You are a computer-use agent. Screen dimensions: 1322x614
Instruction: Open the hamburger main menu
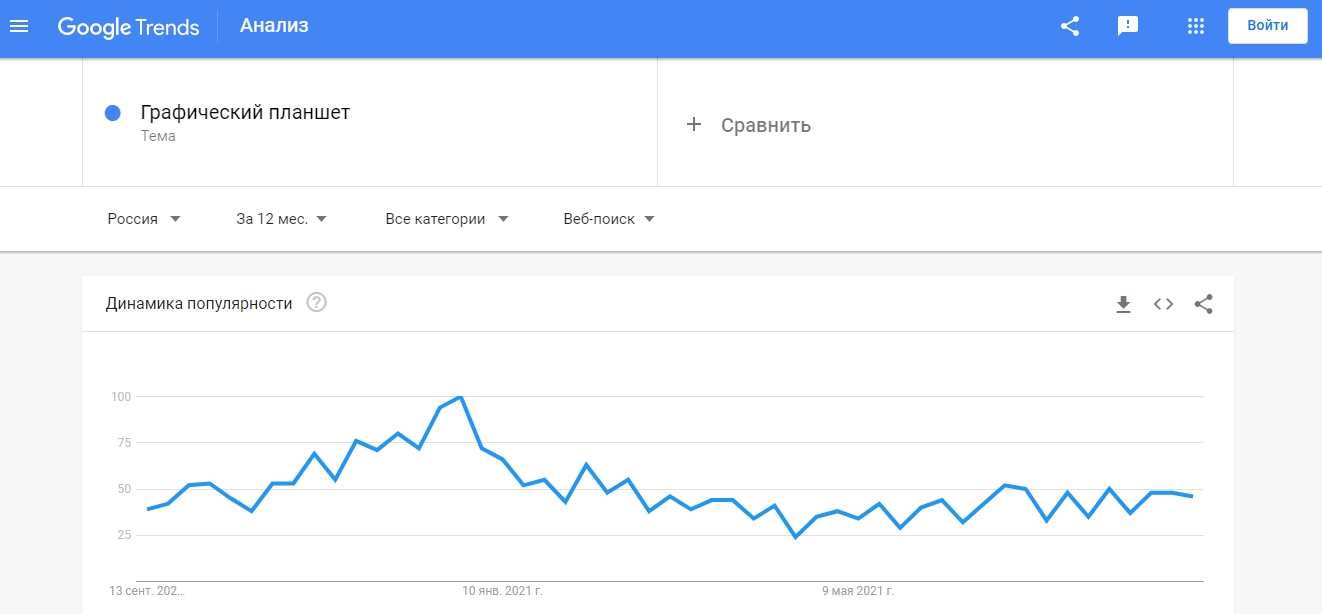pyautogui.click(x=19, y=26)
